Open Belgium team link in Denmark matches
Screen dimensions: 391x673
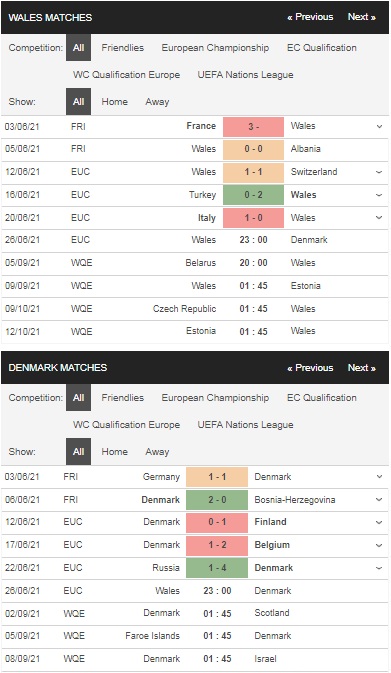[x=272, y=545]
